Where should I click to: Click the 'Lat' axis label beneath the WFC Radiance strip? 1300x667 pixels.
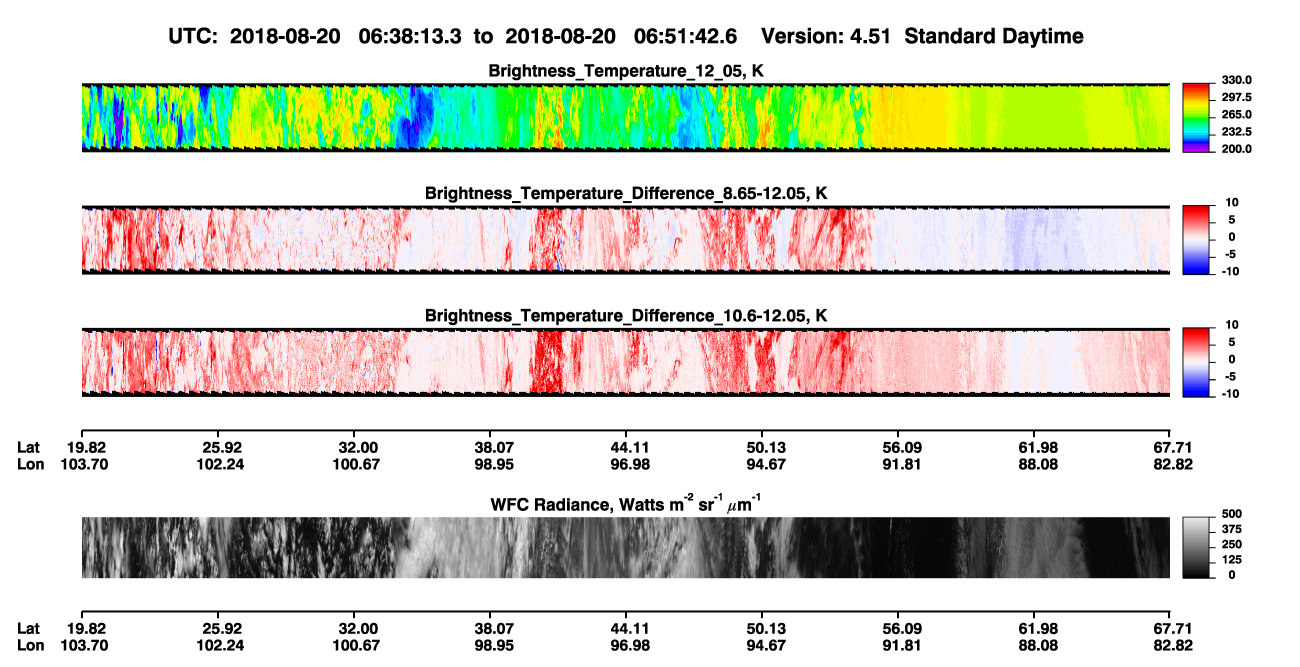point(28,628)
